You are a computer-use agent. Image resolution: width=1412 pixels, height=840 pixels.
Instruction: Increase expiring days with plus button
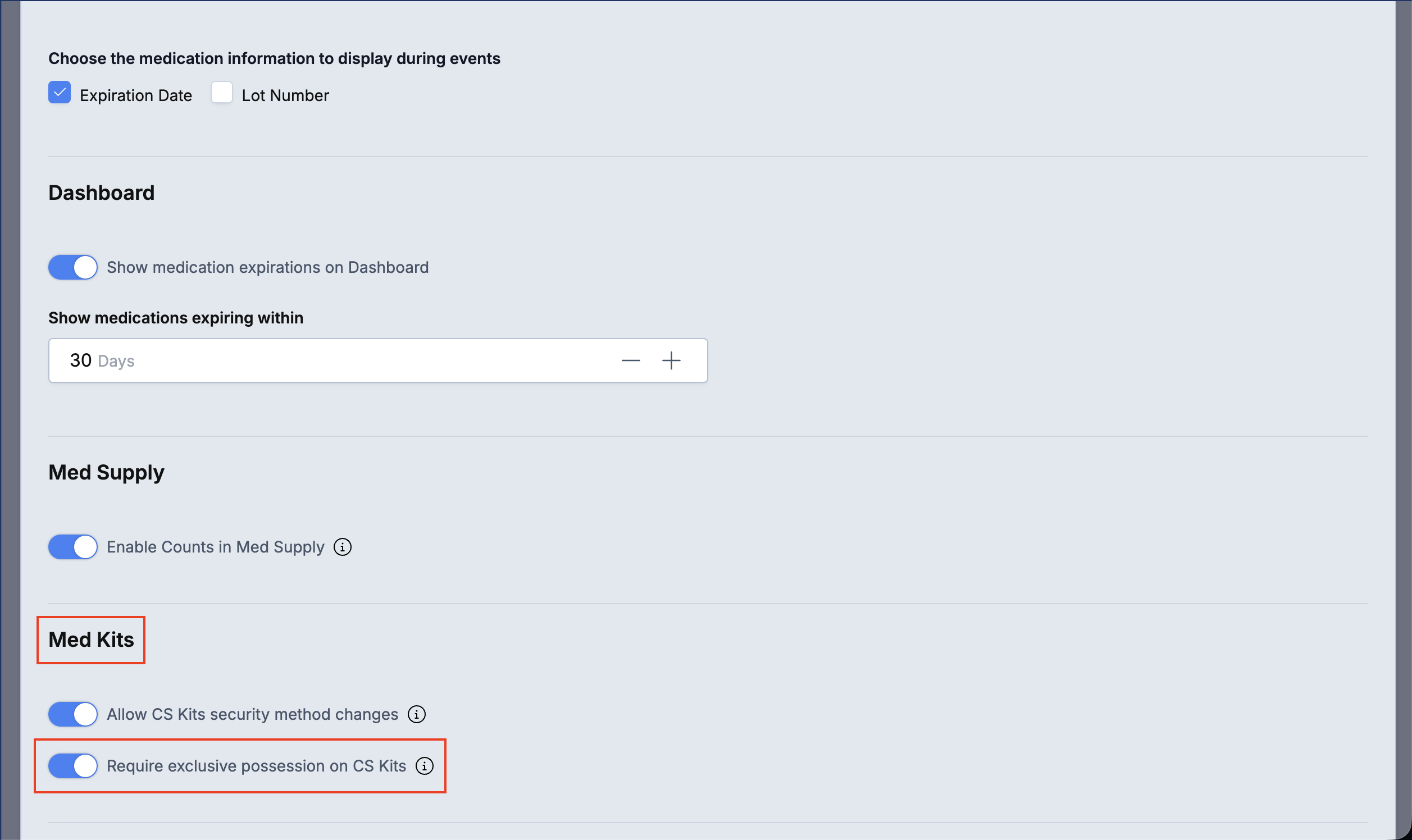(x=672, y=360)
